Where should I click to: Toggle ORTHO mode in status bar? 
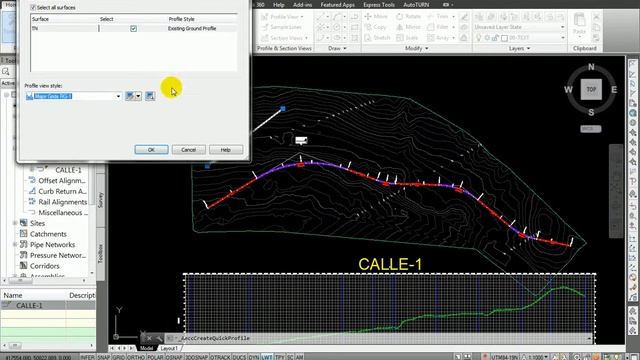pos(136,357)
